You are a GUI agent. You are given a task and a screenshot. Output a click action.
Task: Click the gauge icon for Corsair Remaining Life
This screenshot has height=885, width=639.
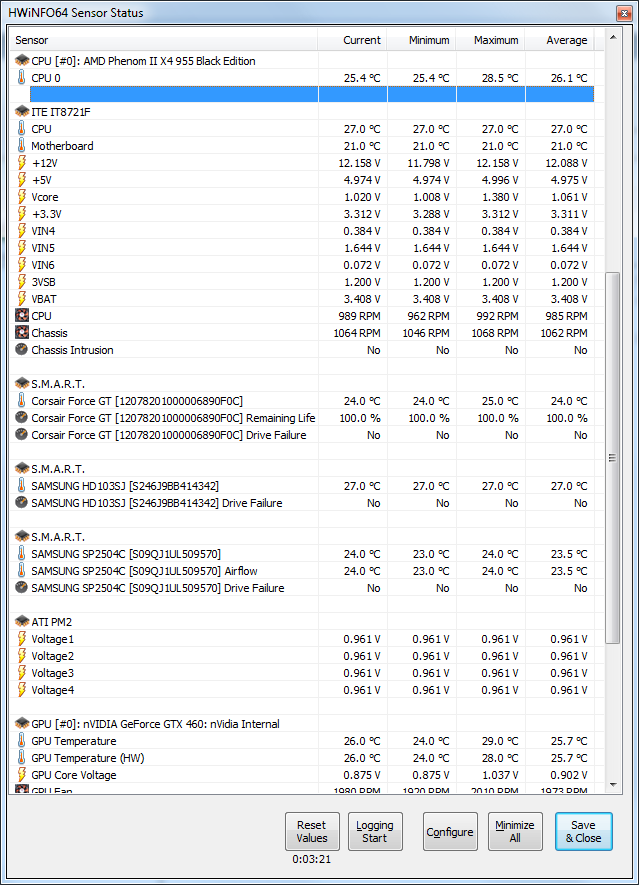(21, 418)
